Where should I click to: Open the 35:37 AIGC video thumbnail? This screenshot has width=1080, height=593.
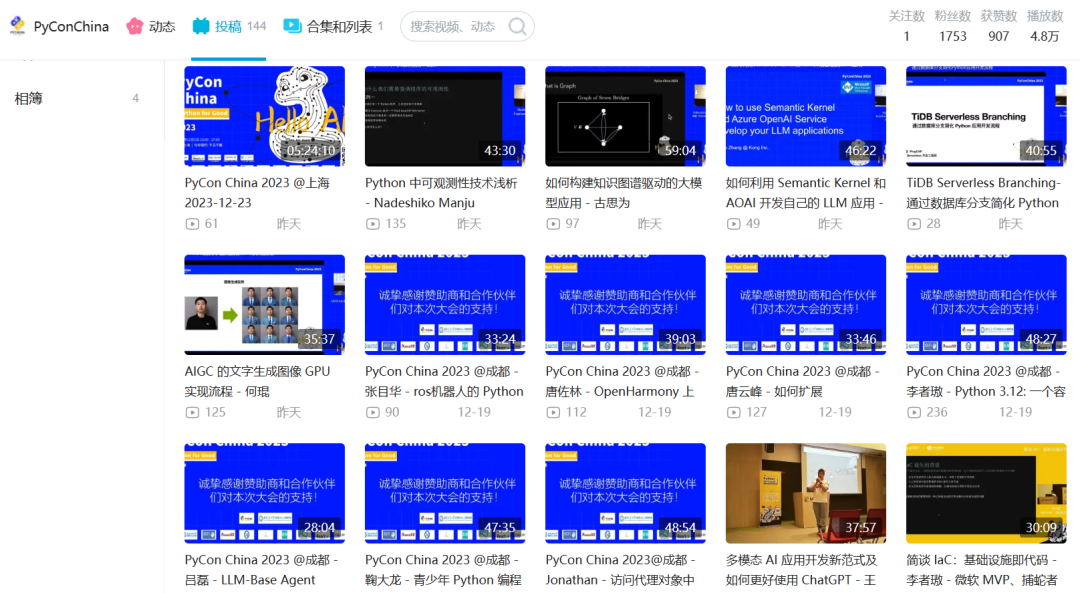point(264,304)
